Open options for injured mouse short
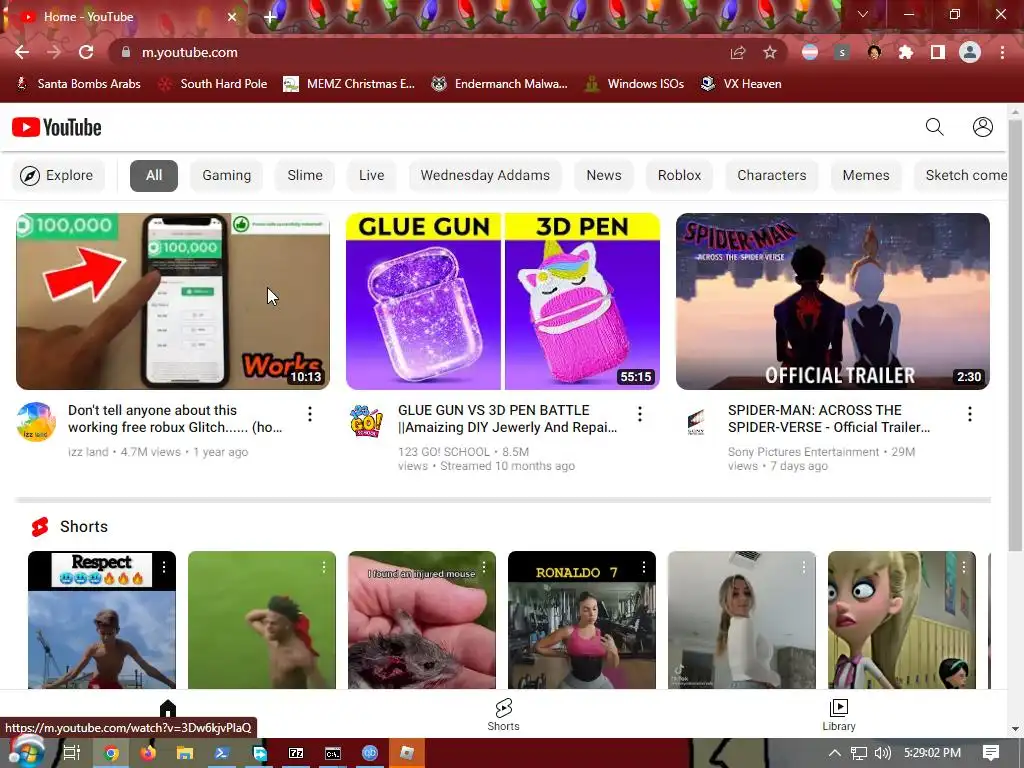This screenshot has height=768, width=1024. click(x=484, y=568)
